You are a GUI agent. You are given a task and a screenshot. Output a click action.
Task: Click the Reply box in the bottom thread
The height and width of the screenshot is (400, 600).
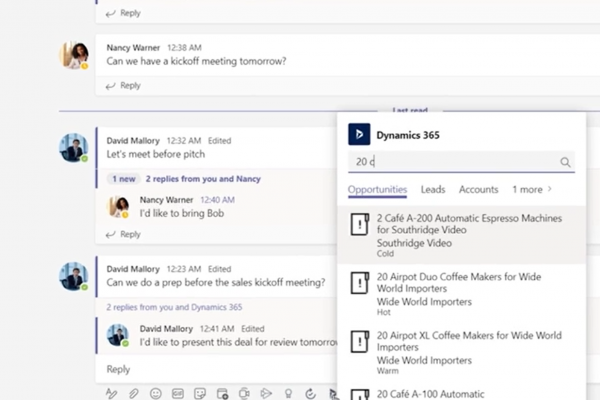coord(216,369)
